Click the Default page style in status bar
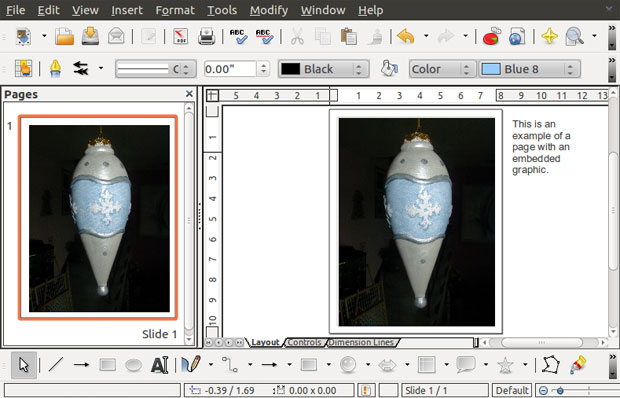 [512, 390]
